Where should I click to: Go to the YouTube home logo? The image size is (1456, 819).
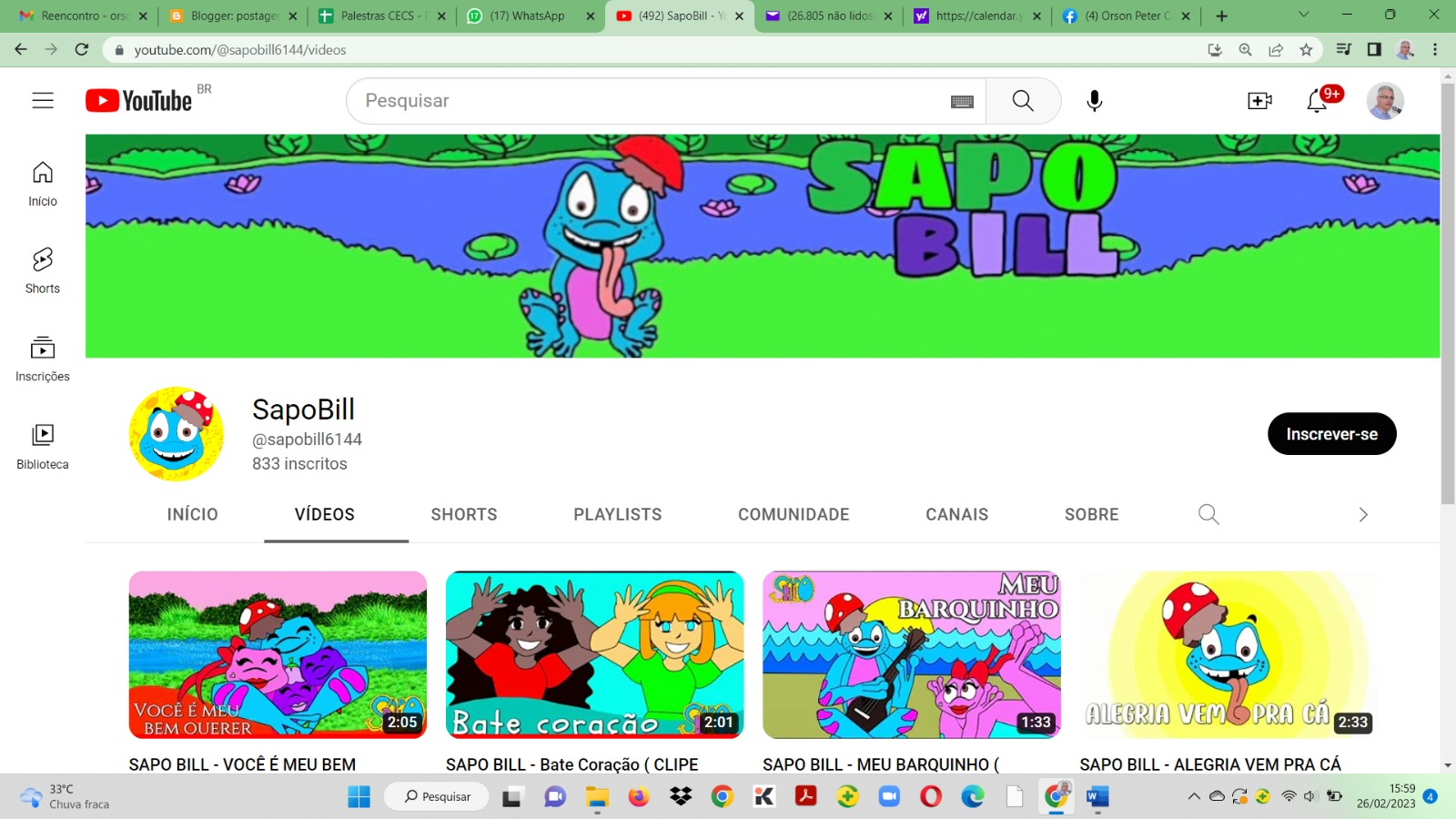(139, 100)
